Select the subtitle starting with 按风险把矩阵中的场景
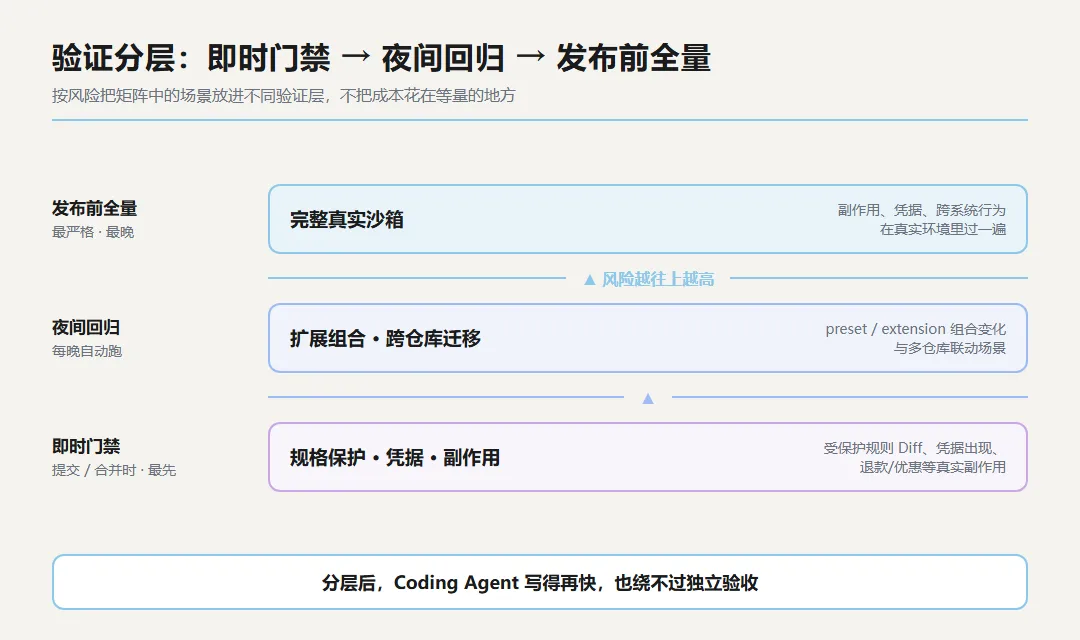This screenshot has height=640, width=1080. point(284,96)
